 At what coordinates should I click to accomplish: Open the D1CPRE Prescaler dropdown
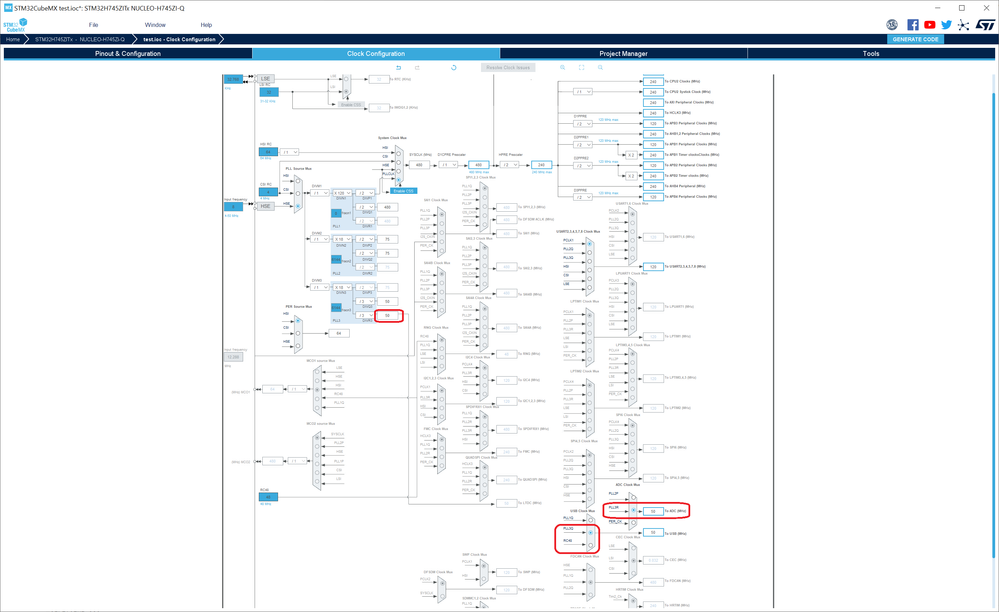tap(448, 165)
